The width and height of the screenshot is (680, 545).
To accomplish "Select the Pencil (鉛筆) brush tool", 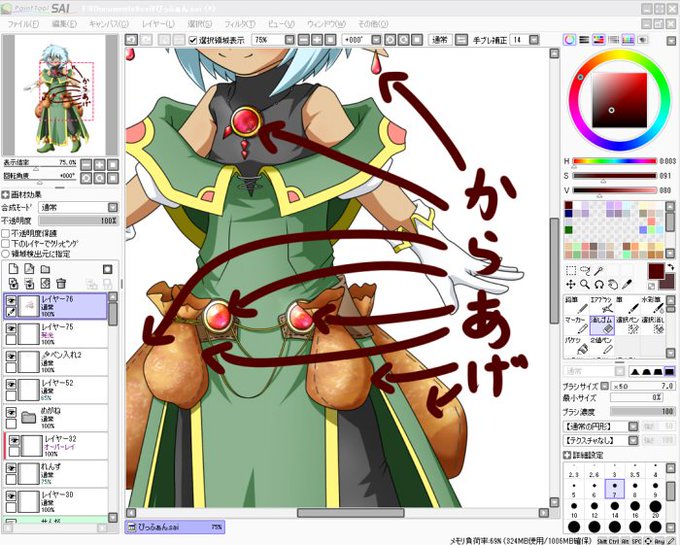I will click(575, 304).
